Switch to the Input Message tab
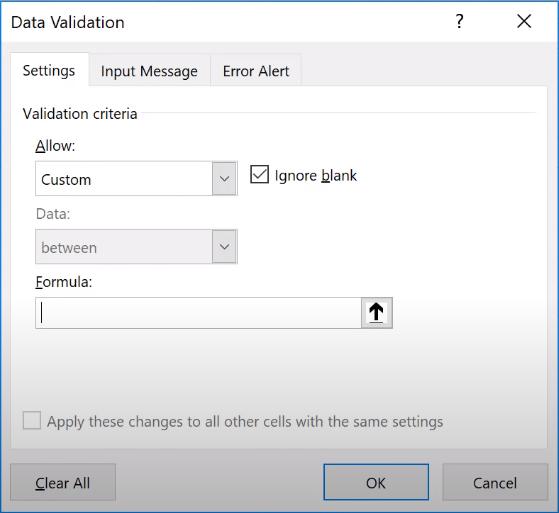 (x=149, y=71)
